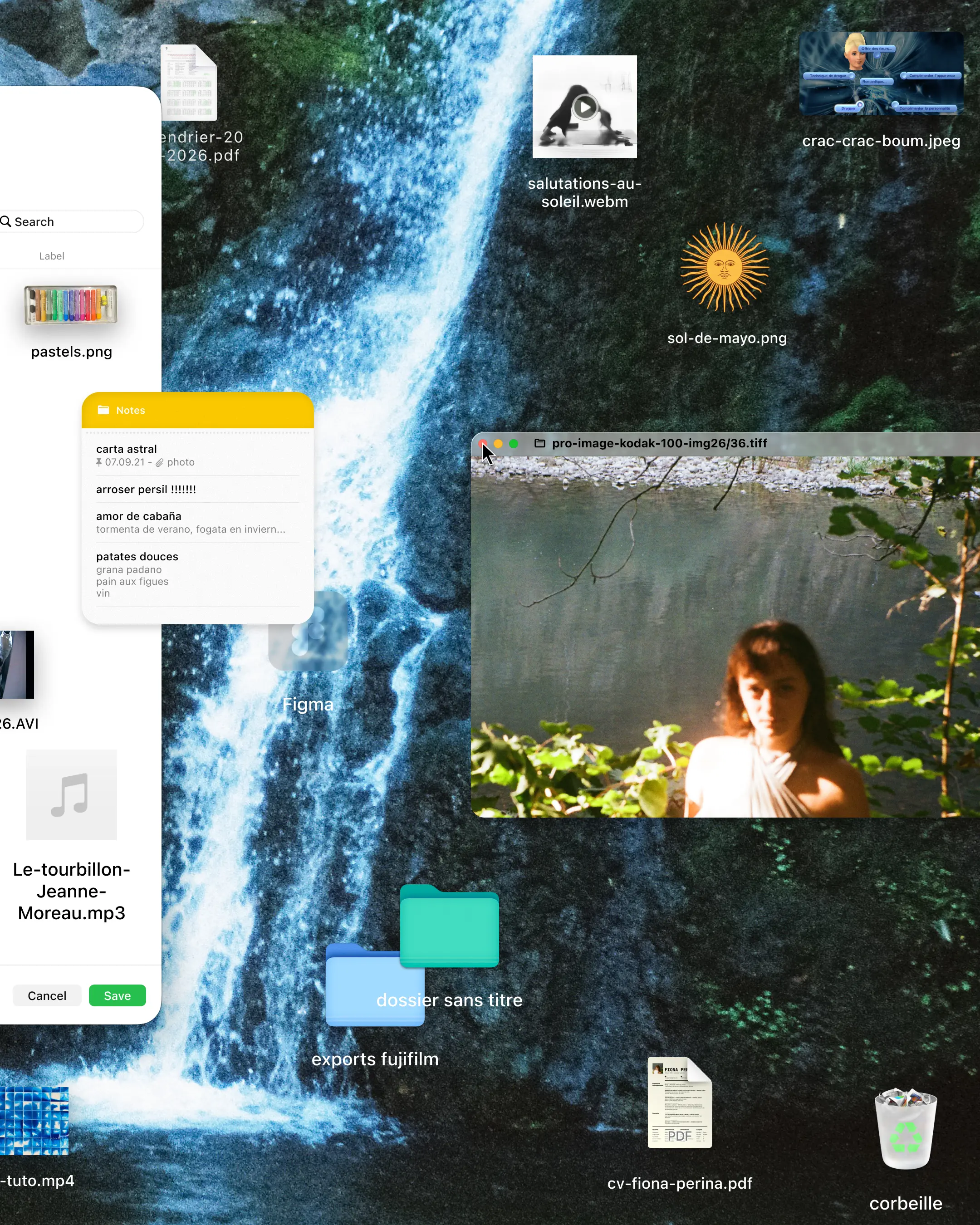The width and height of the screenshot is (980, 1225).
Task: Open the amor de cabaña note
Action: point(198,522)
